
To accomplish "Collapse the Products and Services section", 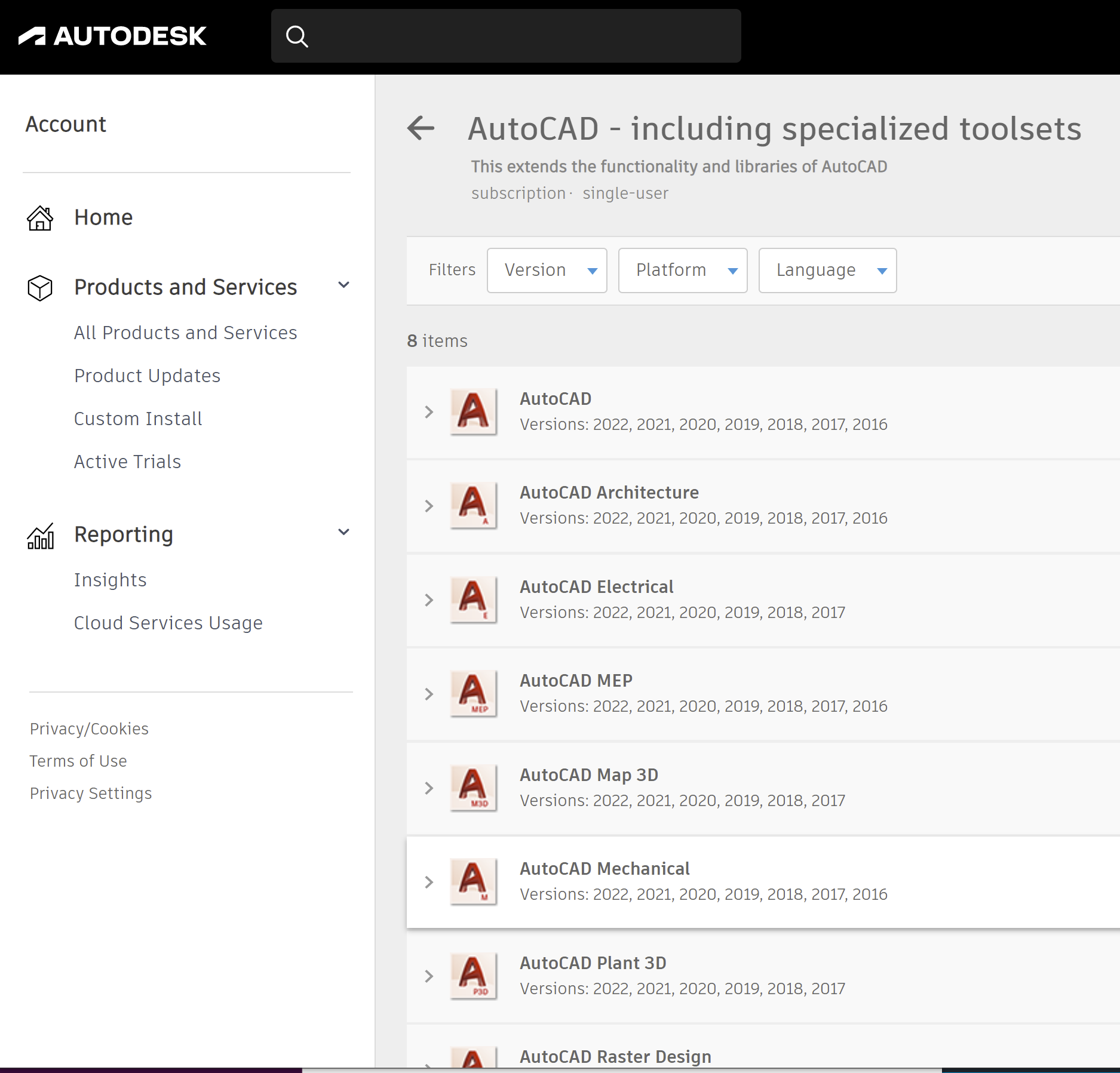I will click(343, 285).
